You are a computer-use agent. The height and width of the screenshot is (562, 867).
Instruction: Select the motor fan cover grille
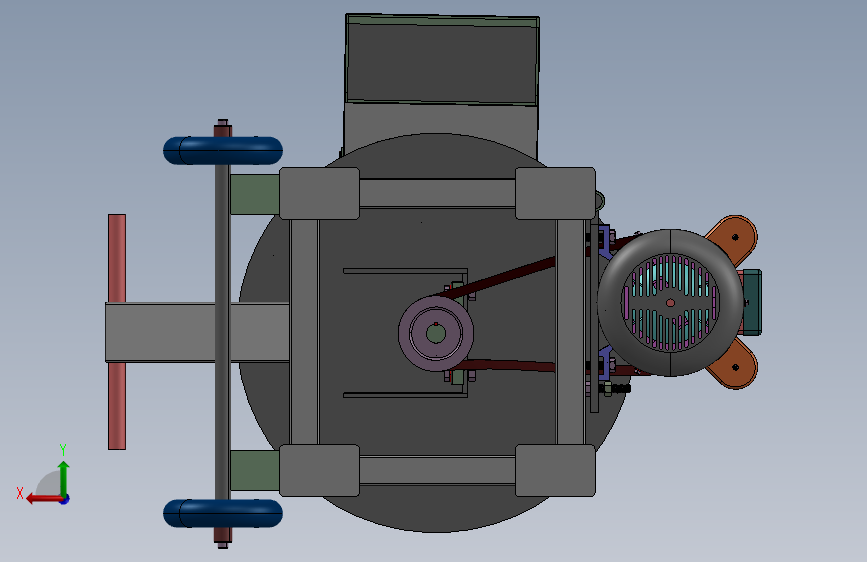coord(670,303)
